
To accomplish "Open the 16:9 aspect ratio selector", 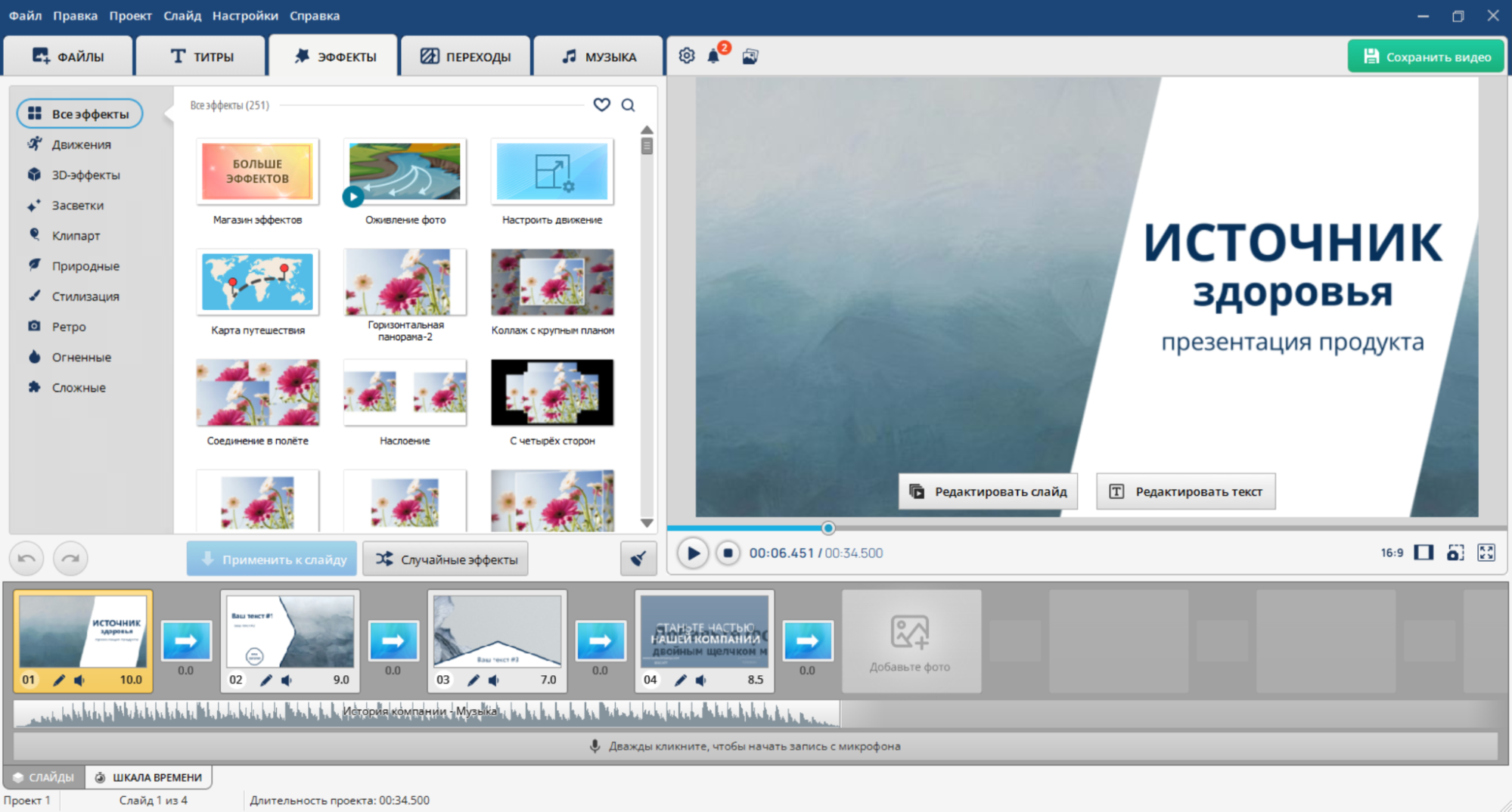I will pos(1392,553).
